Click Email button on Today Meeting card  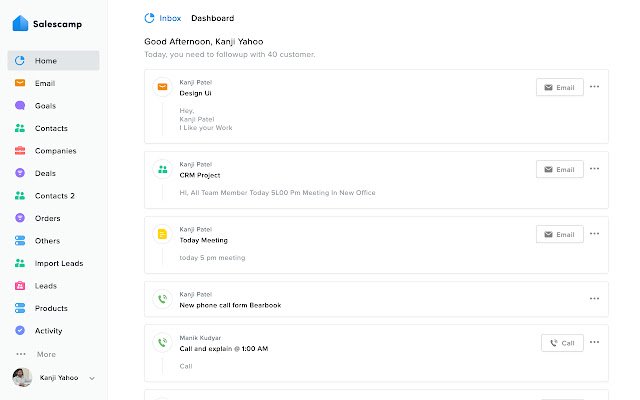(x=560, y=234)
